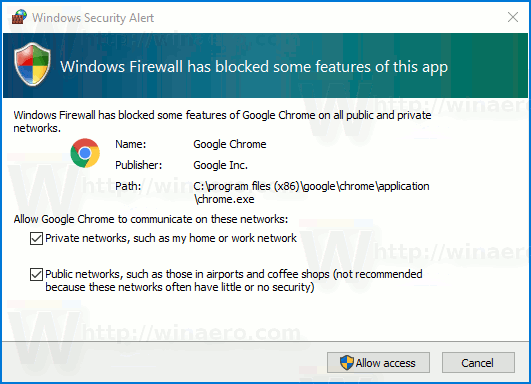
Task: Click the blocked features banner heading
Action: [254, 67]
